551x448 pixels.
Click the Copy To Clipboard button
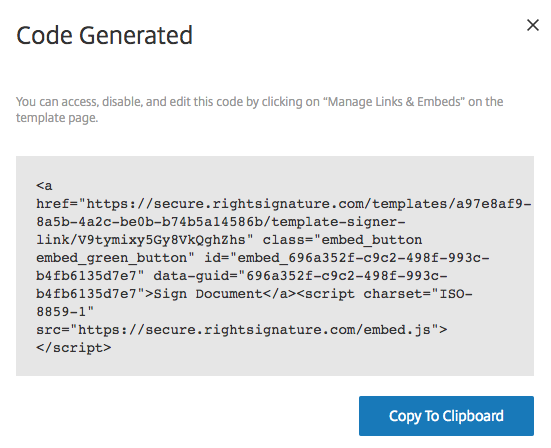[x=446, y=416]
